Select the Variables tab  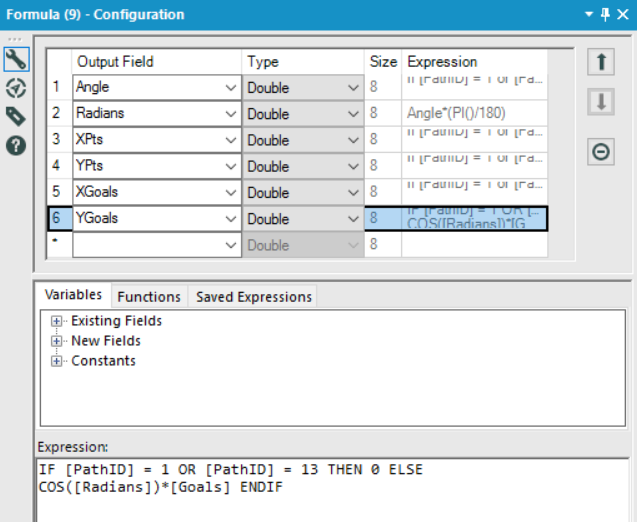click(x=73, y=295)
